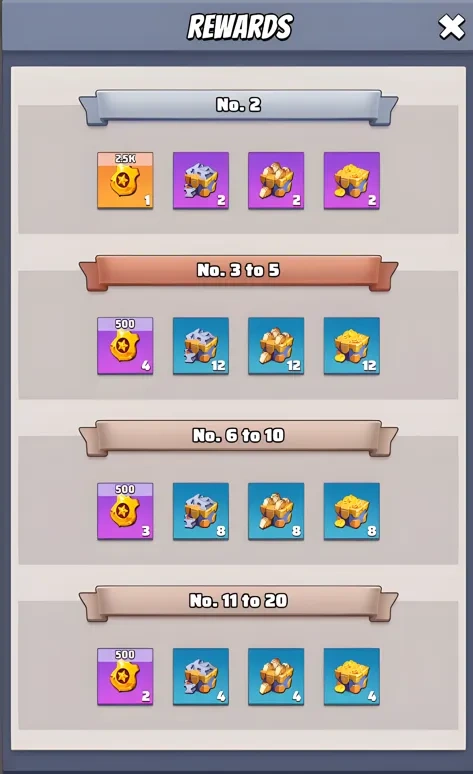Tap the gold chest with quantity 4
This screenshot has height=774, width=473.
(352, 677)
